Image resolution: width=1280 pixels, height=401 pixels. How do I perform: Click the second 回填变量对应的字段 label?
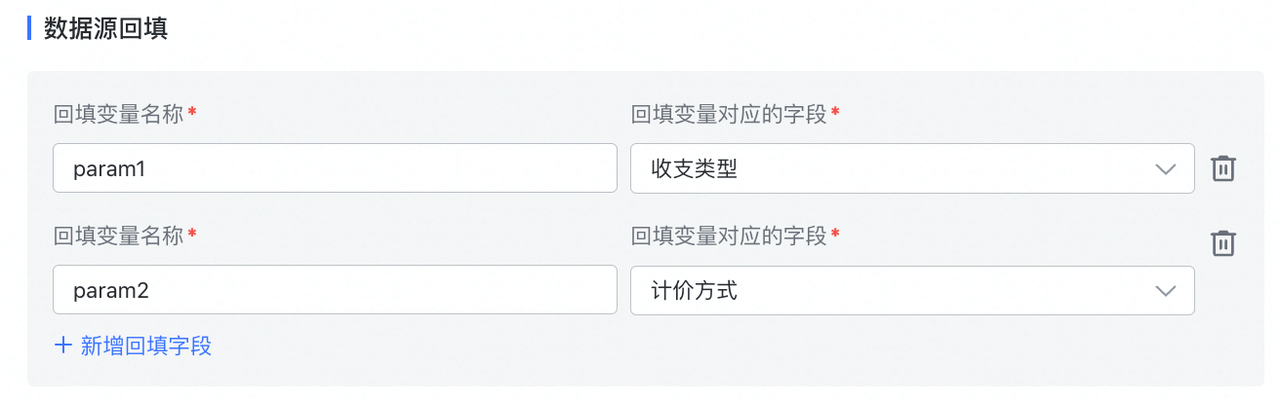tap(728, 236)
